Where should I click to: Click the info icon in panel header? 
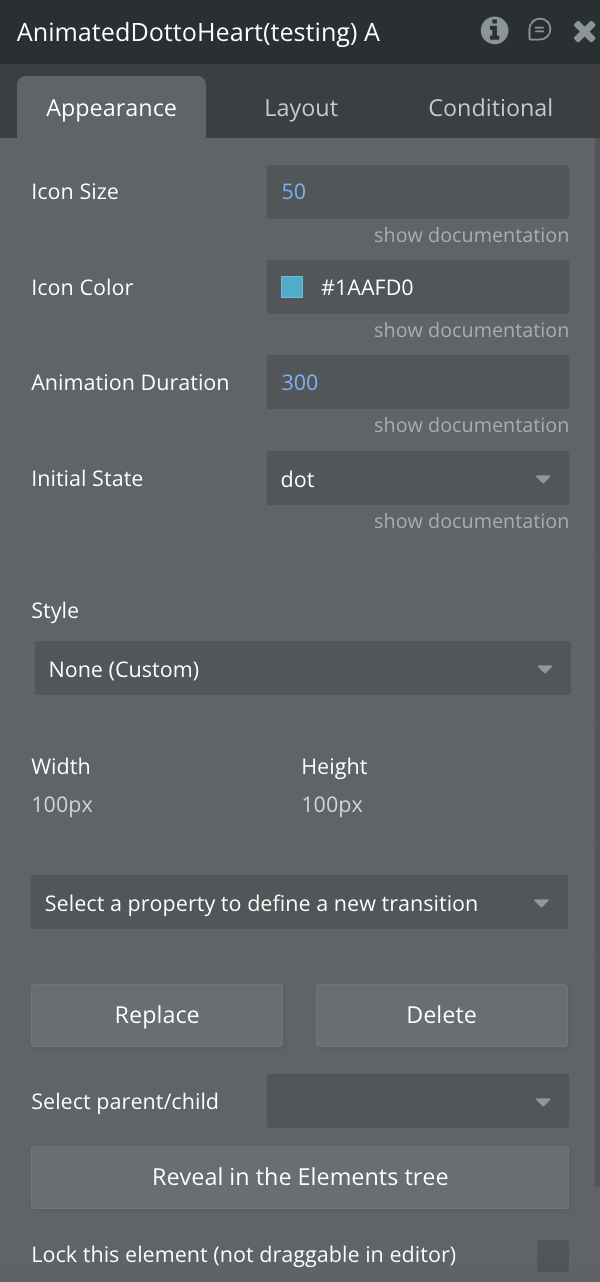click(x=494, y=31)
